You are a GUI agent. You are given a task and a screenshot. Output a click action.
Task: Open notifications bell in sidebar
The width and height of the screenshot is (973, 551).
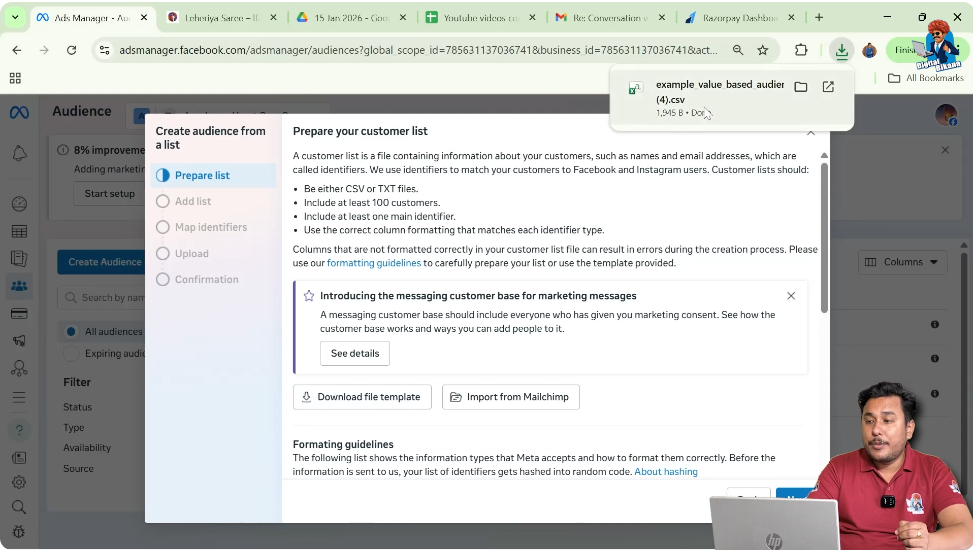(19, 153)
